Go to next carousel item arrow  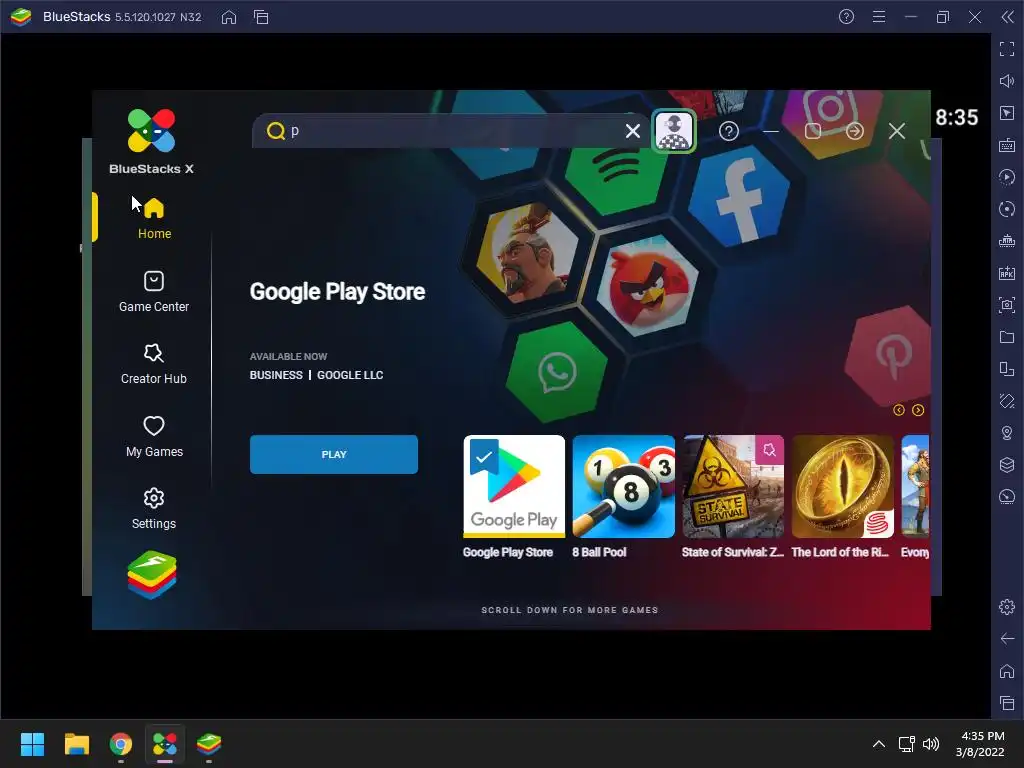pyautogui.click(x=918, y=410)
